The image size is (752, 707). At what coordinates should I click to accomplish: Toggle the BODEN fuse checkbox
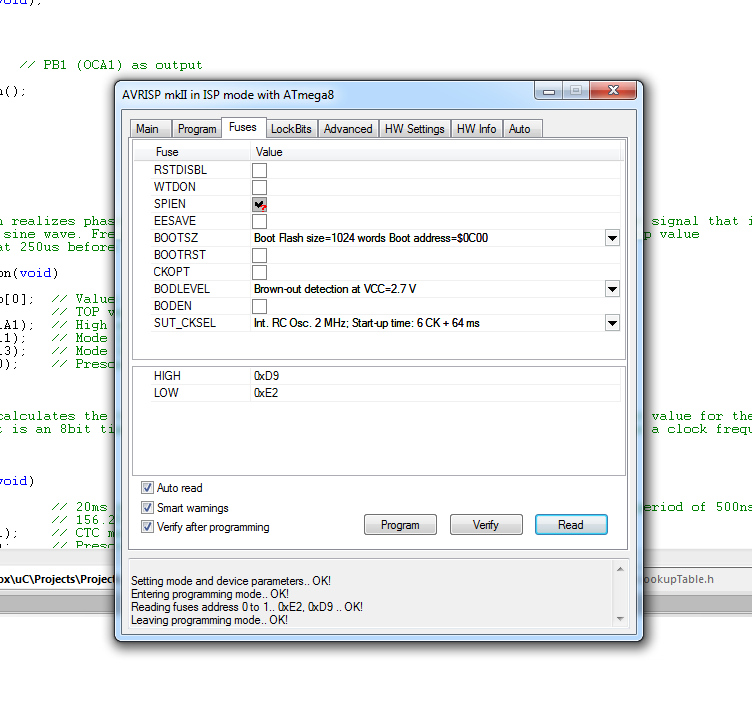pos(259,306)
